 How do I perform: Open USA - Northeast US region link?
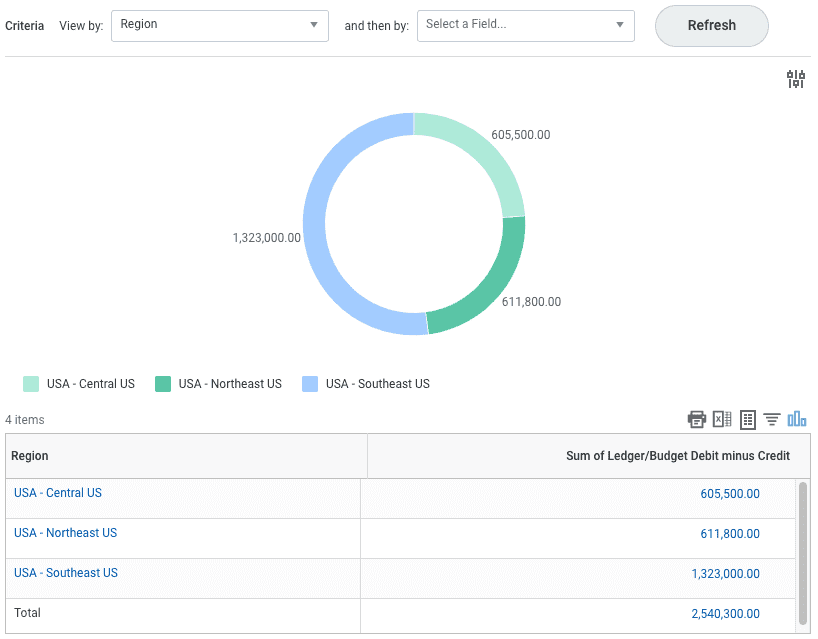click(65, 533)
